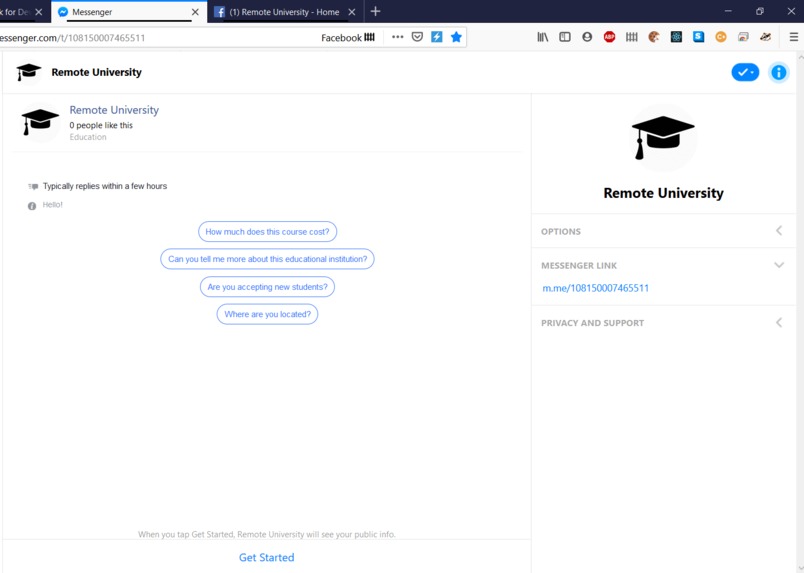The width and height of the screenshot is (804, 573).
Task: Switch to the Remote University - Home tab
Action: 284,12
